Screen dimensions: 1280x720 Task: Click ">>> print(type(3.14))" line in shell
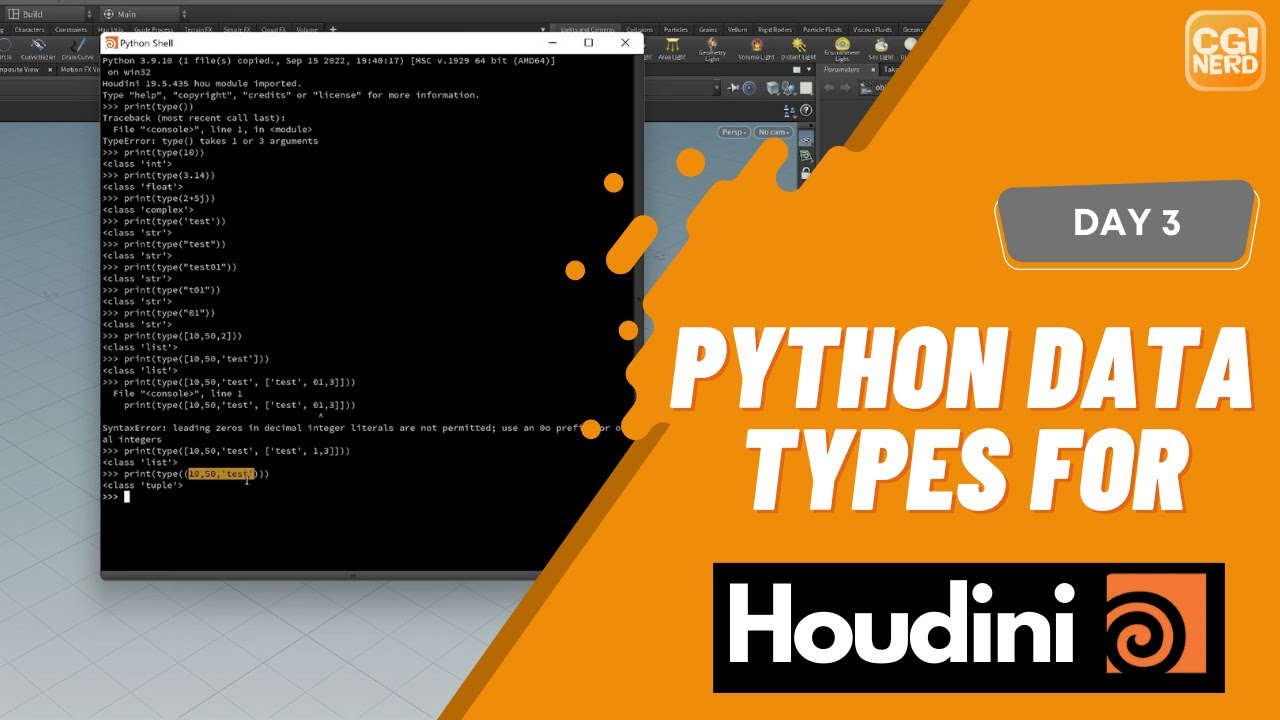(158, 175)
